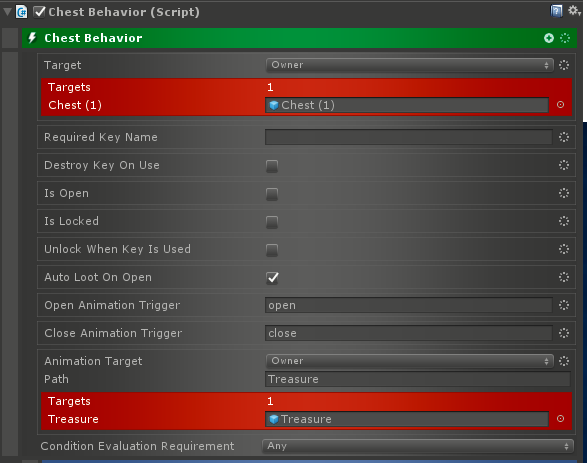Viewport: 587px width, 463px height.
Task: Disable the Chest Behavior script component checkbox
Action: 39,12
